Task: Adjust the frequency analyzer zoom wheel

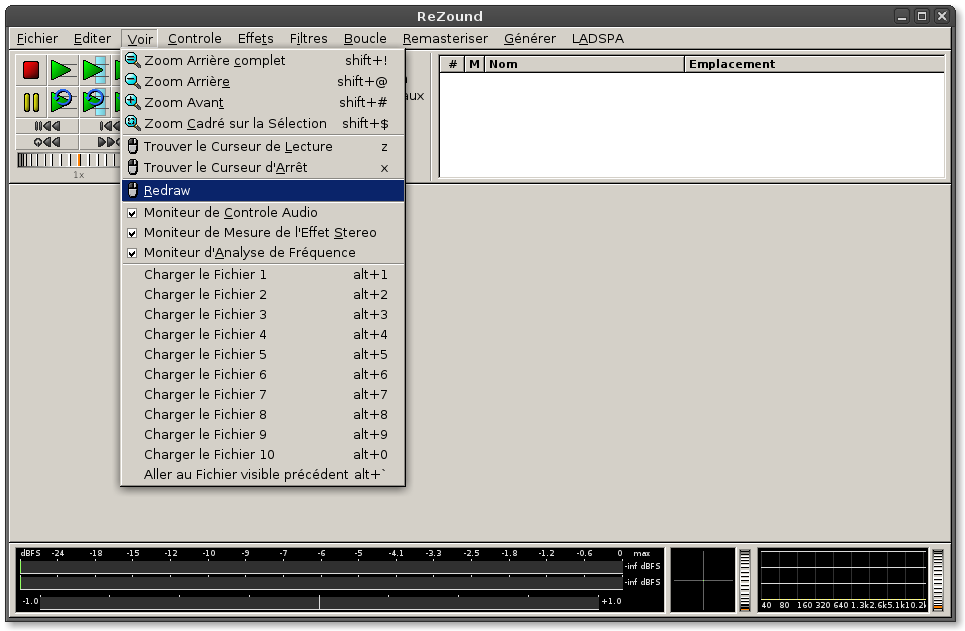Action: pyautogui.click(x=937, y=580)
